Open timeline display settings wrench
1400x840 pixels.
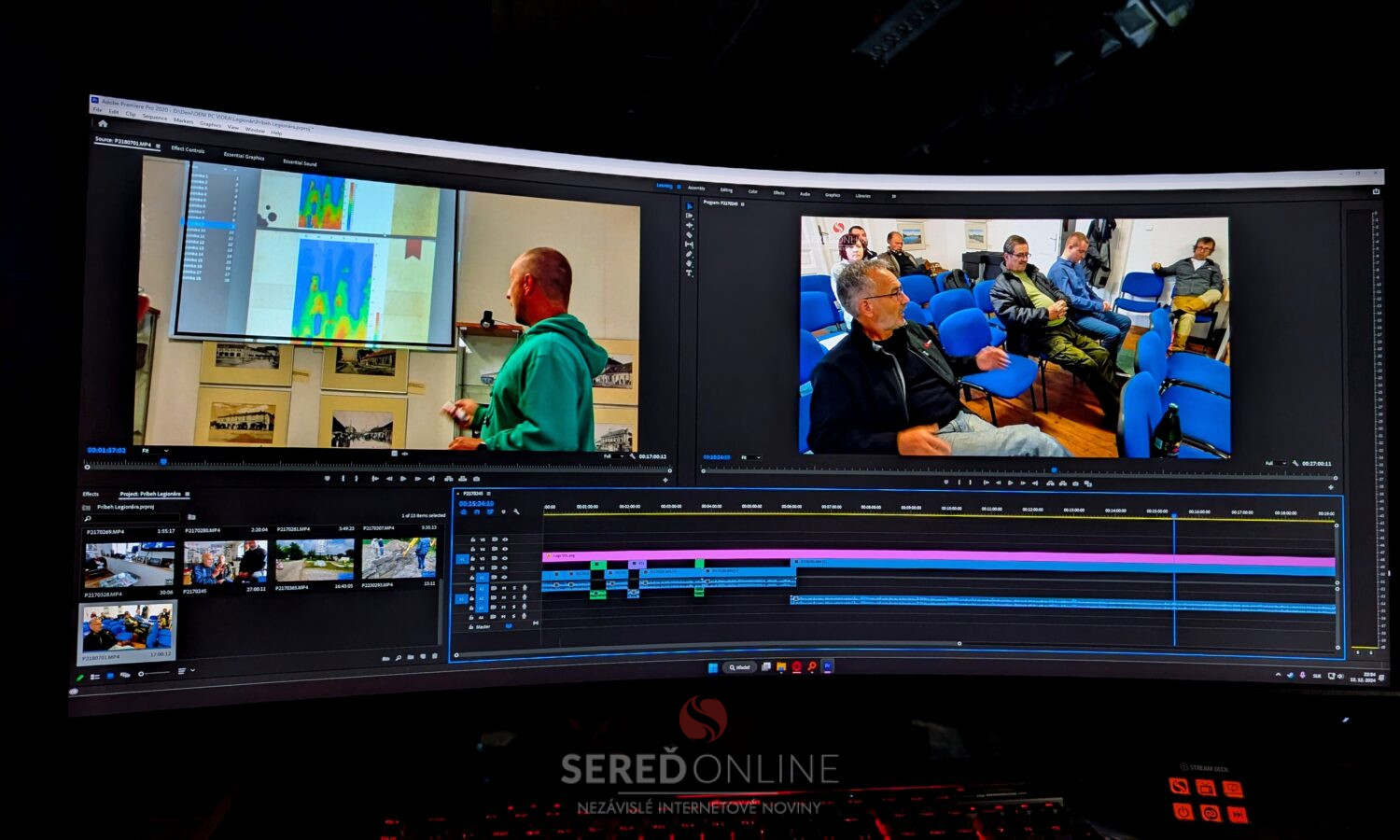516,511
